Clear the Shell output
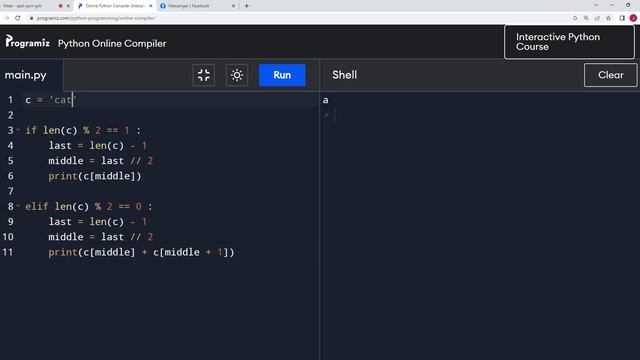 point(610,75)
